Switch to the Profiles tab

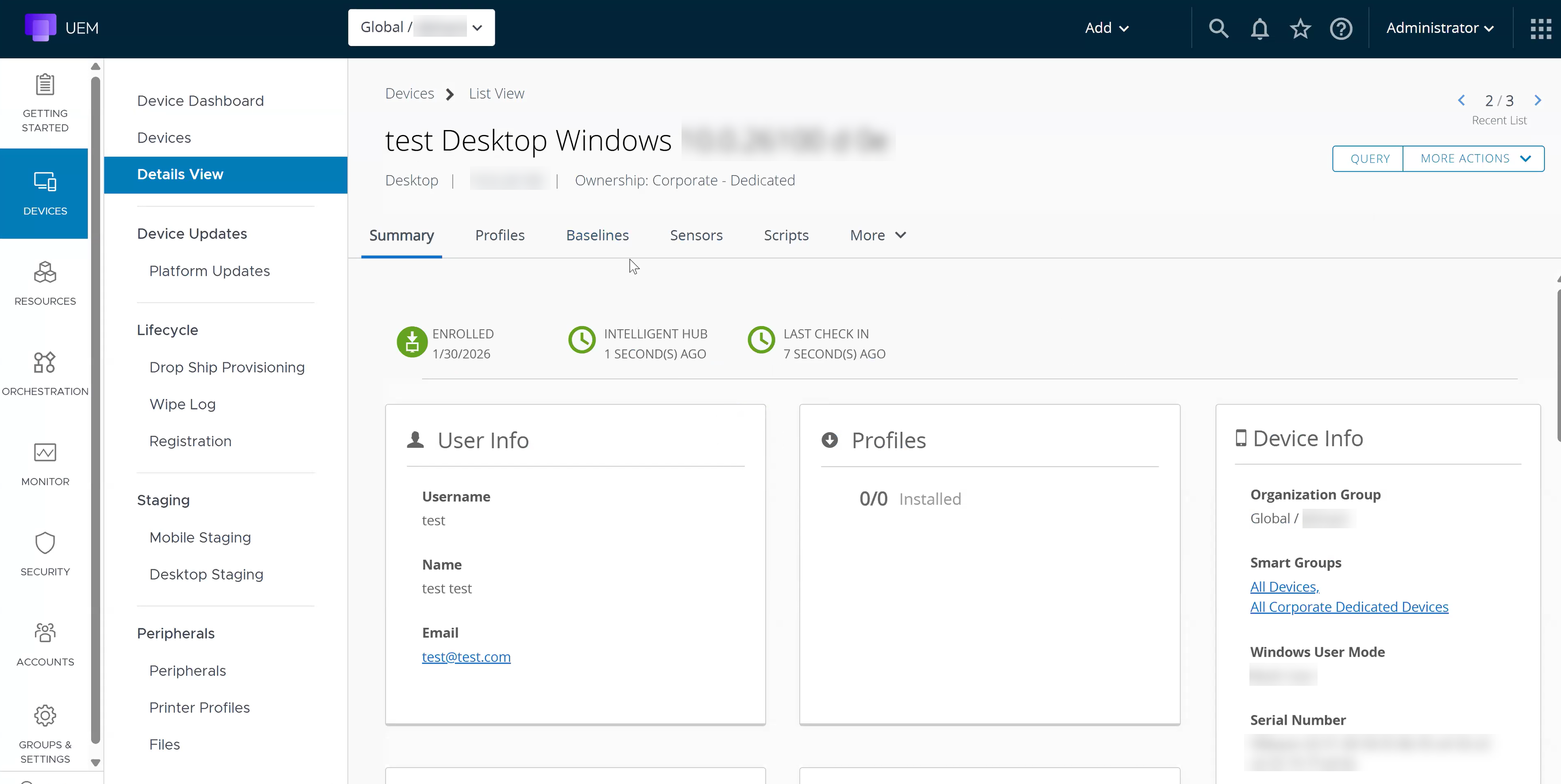click(499, 235)
